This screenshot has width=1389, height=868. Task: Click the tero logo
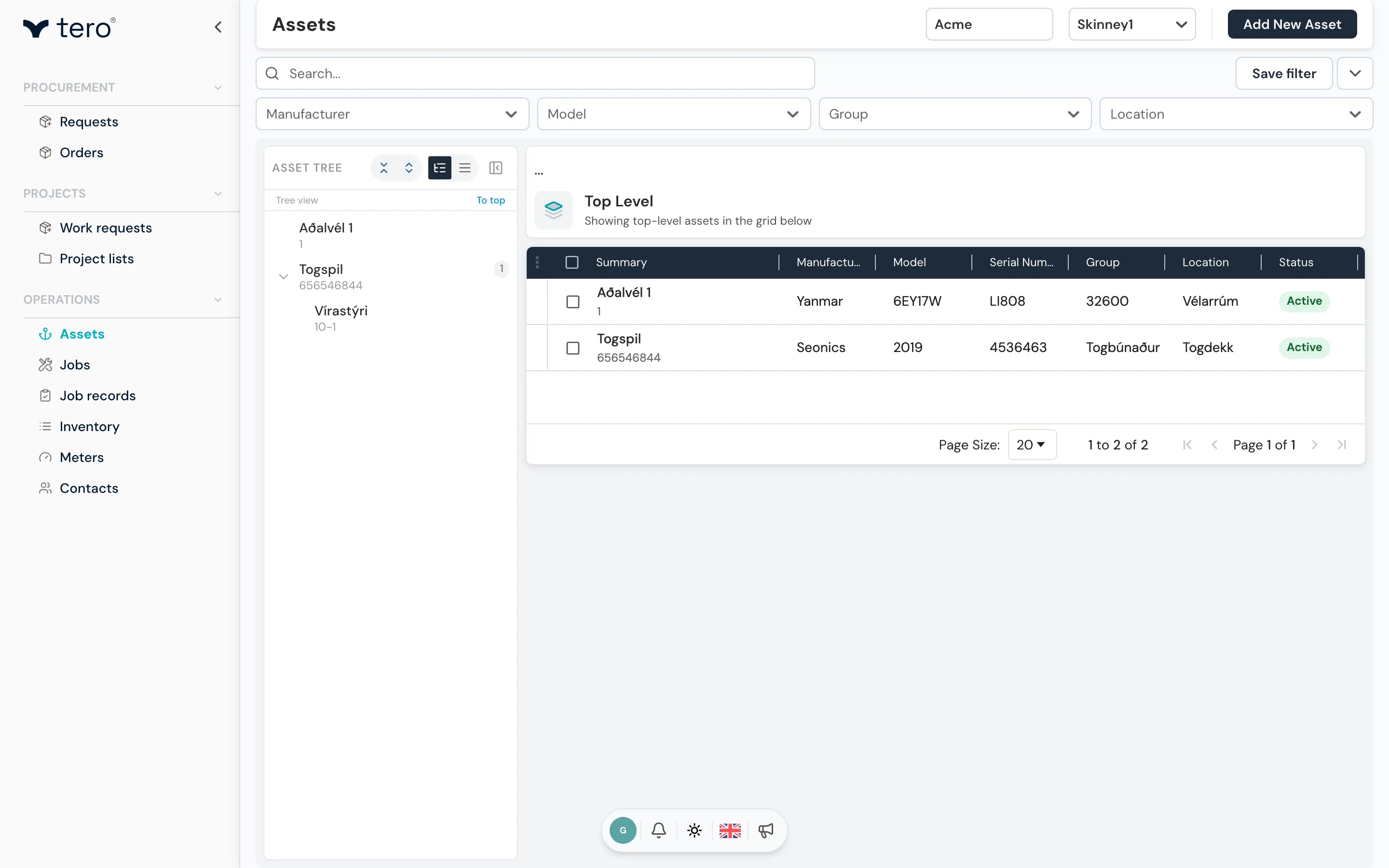click(69, 27)
